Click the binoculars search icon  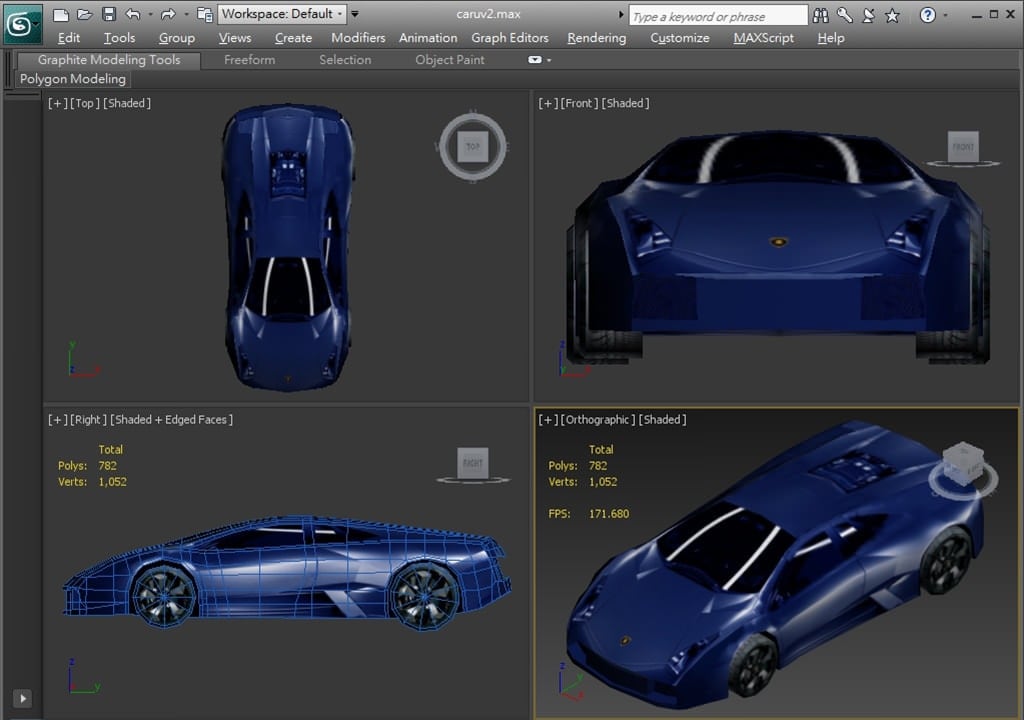coord(821,15)
